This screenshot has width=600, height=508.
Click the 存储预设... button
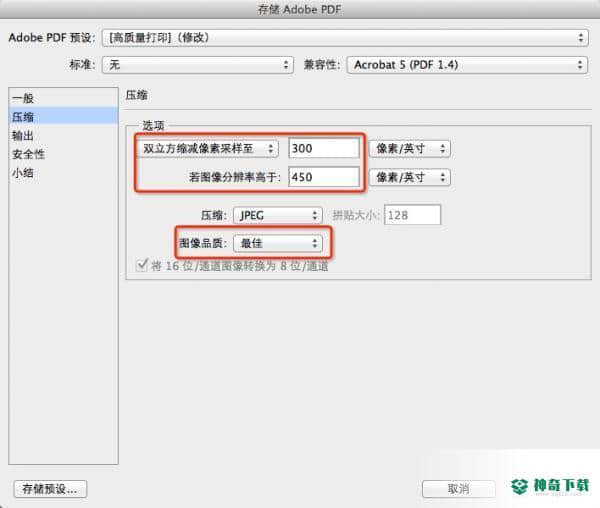[x=50, y=489]
